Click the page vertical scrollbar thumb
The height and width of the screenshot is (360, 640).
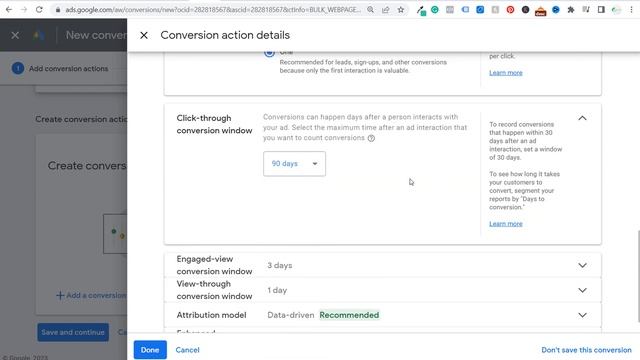(x=638, y=276)
